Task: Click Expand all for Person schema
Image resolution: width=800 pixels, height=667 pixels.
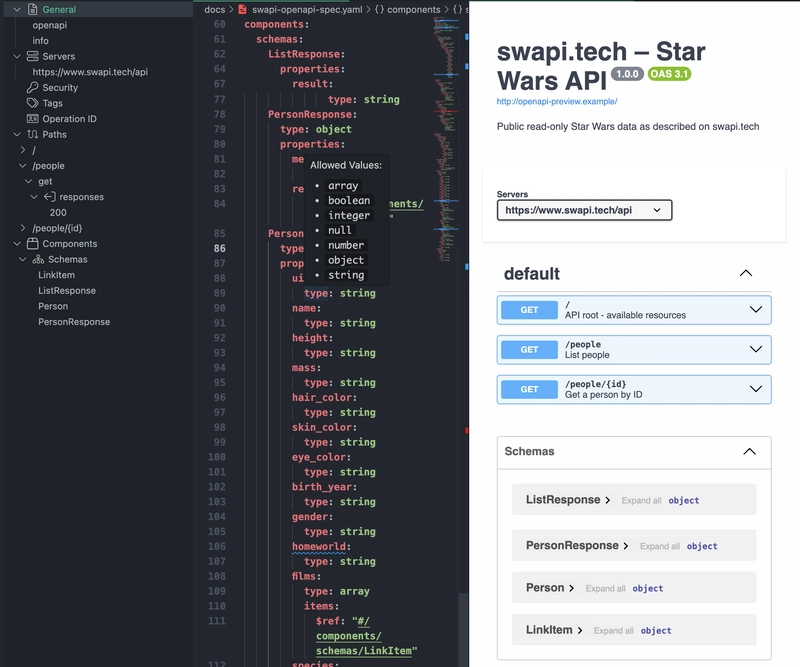Action: tap(606, 588)
